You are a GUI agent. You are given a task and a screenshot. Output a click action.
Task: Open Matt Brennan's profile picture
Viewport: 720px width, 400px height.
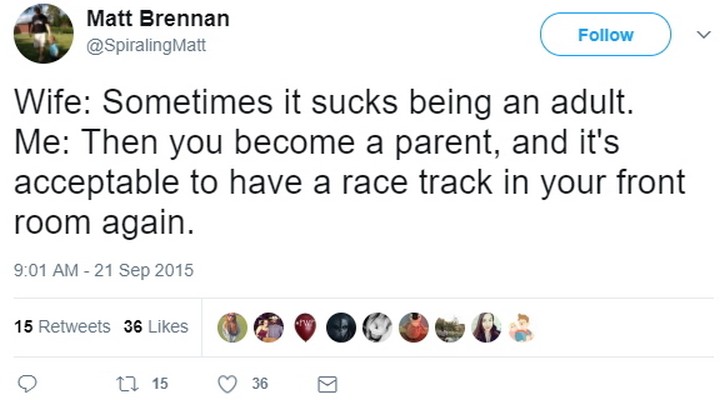(x=43, y=33)
